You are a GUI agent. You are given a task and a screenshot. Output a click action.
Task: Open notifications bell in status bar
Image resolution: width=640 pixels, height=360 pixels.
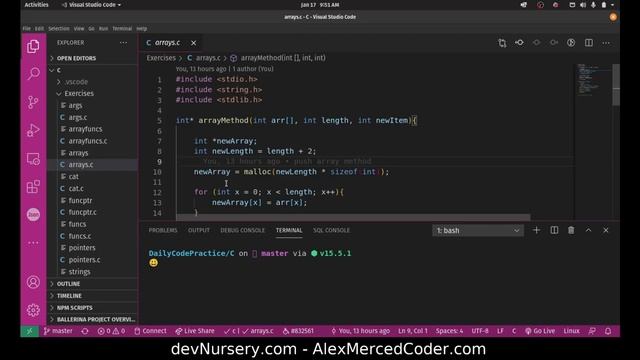pyautogui.click(x=608, y=331)
